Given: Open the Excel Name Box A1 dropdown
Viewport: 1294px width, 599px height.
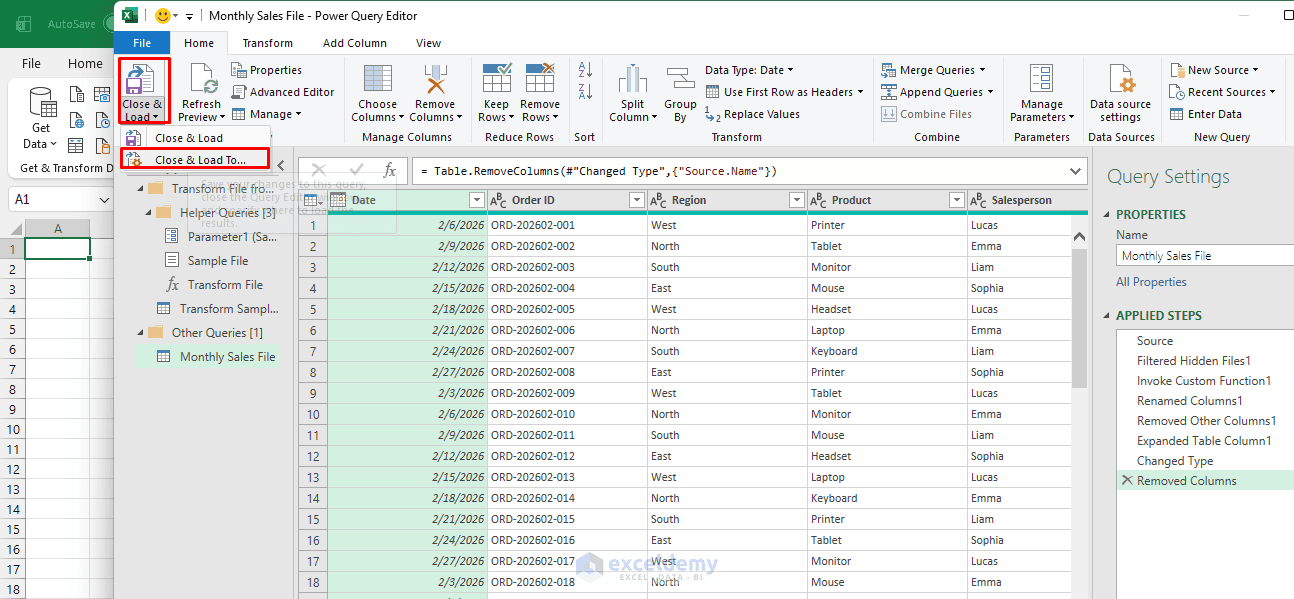Looking at the screenshot, I should 105,200.
